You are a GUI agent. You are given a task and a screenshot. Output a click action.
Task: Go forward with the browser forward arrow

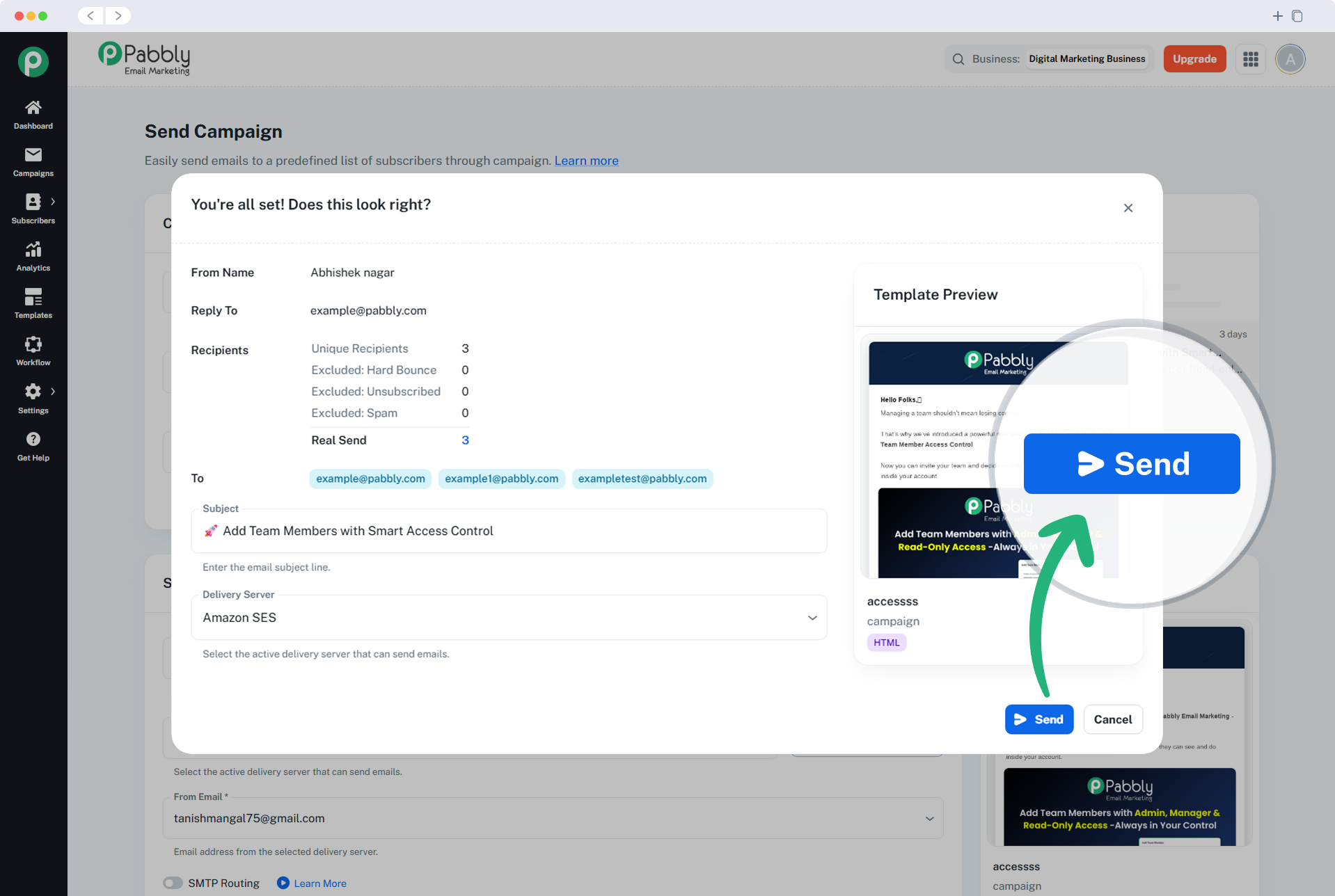[x=118, y=15]
